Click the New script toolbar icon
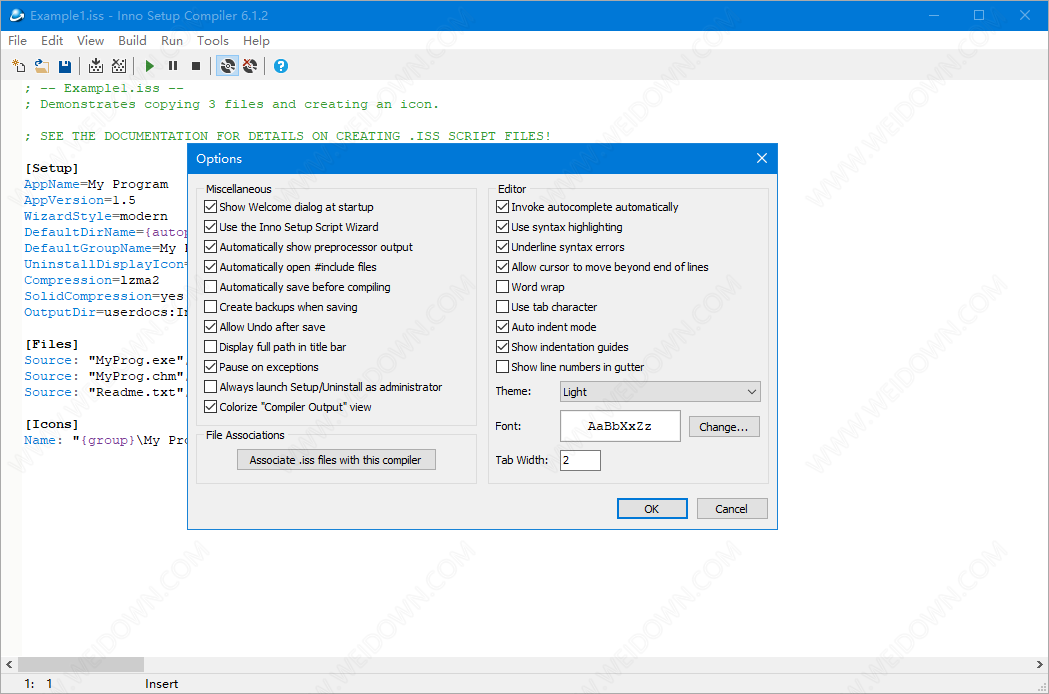1049x694 pixels. 19,66
